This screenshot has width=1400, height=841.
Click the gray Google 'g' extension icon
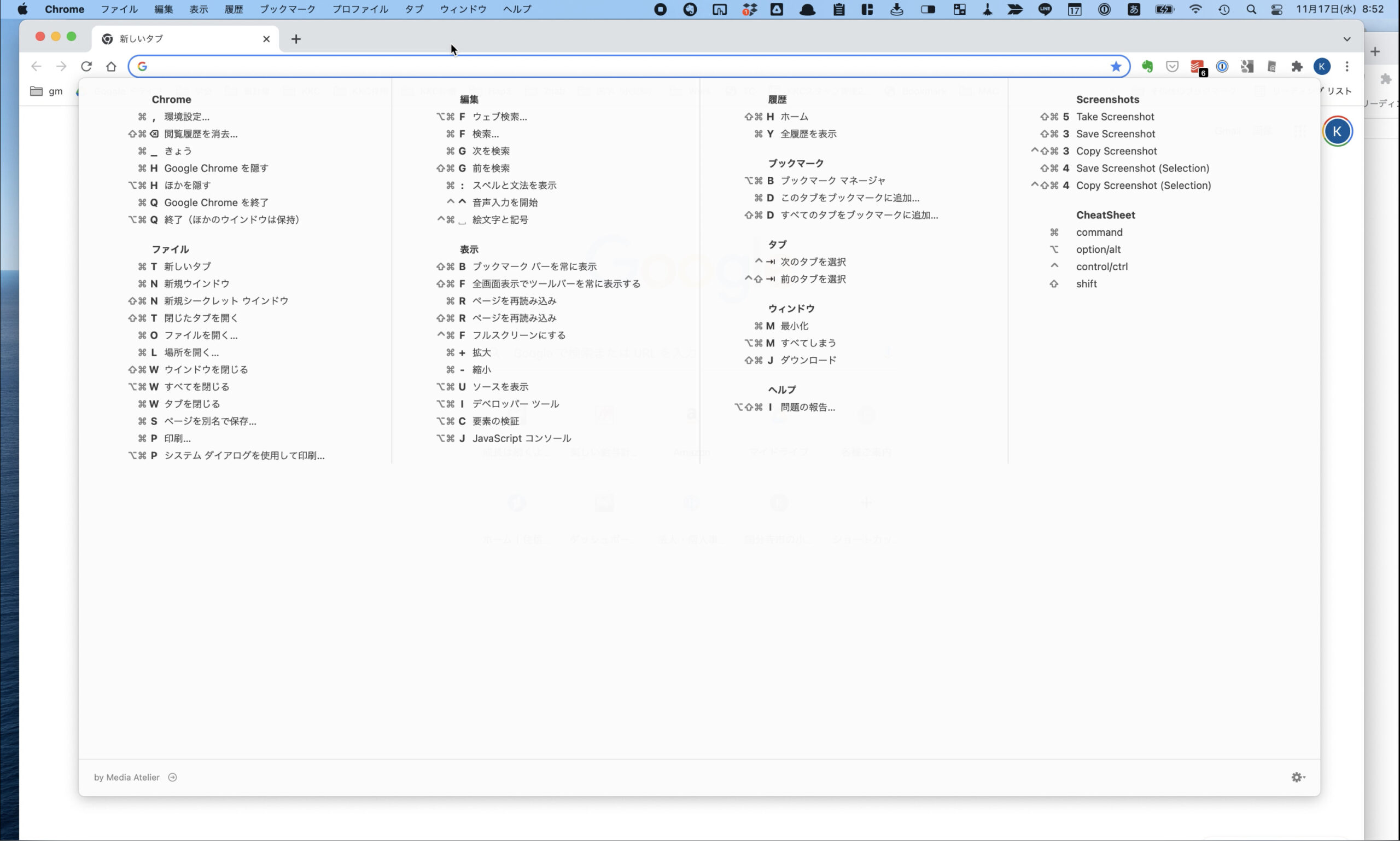click(x=1247, y=66)
